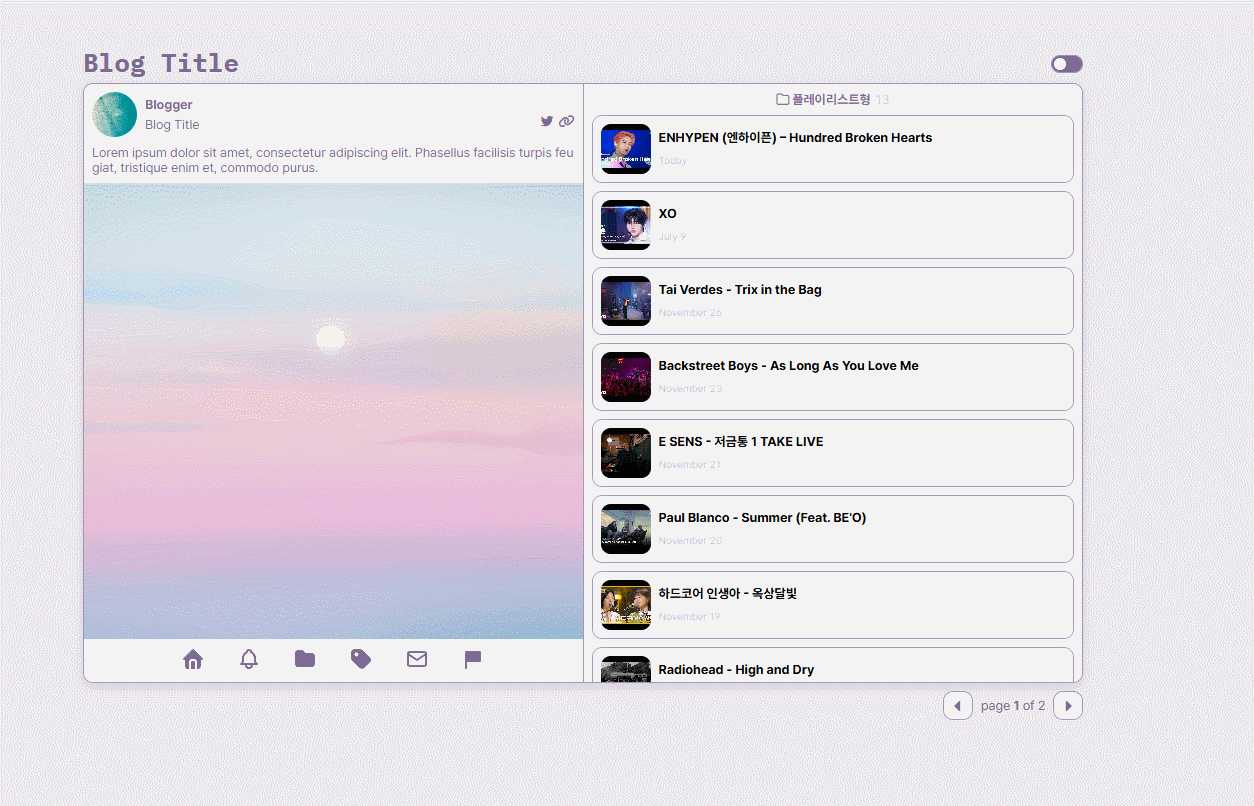This screenshot has width=1254, height=806.
Task: Click the 'July 9' date under XO
Action: pyautogui.click(x=672, y=237)
